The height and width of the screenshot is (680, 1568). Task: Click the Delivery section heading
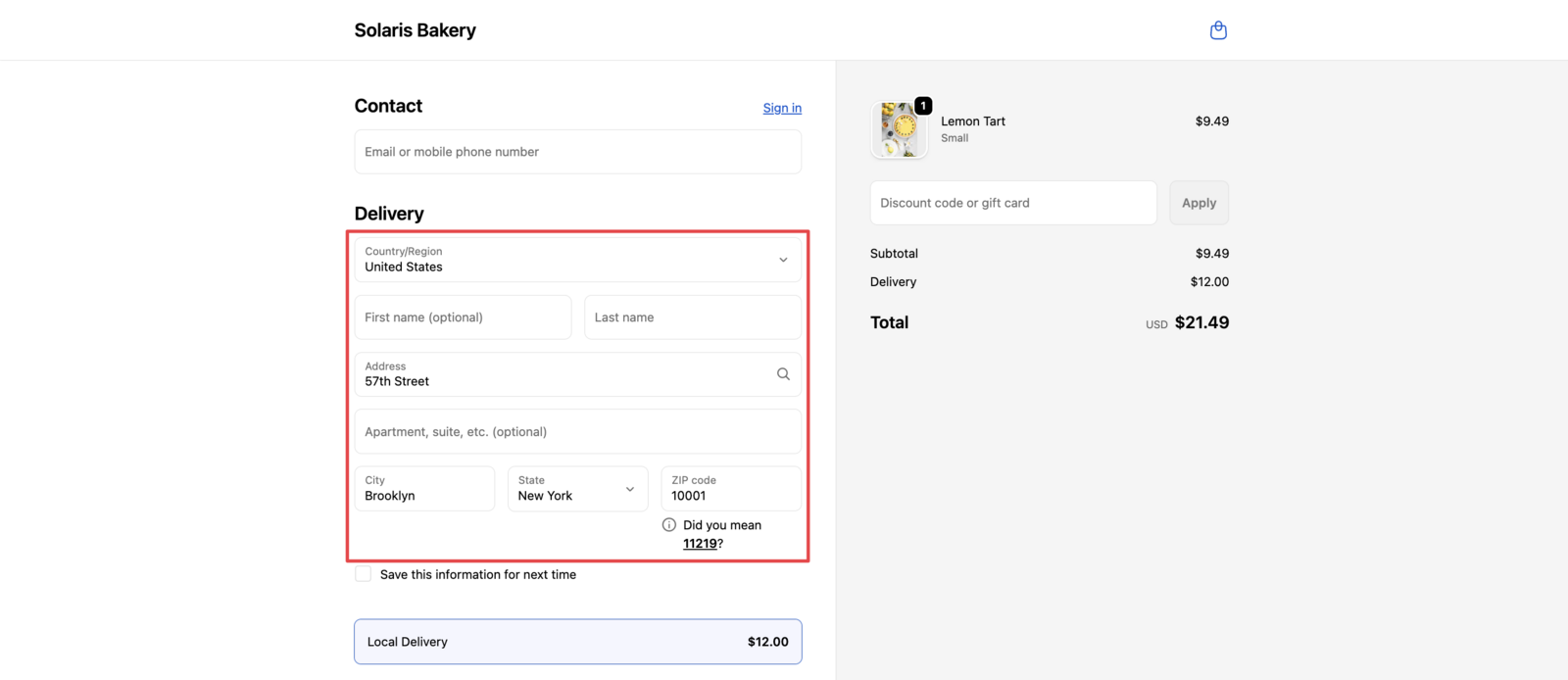[x=389, y=214]
